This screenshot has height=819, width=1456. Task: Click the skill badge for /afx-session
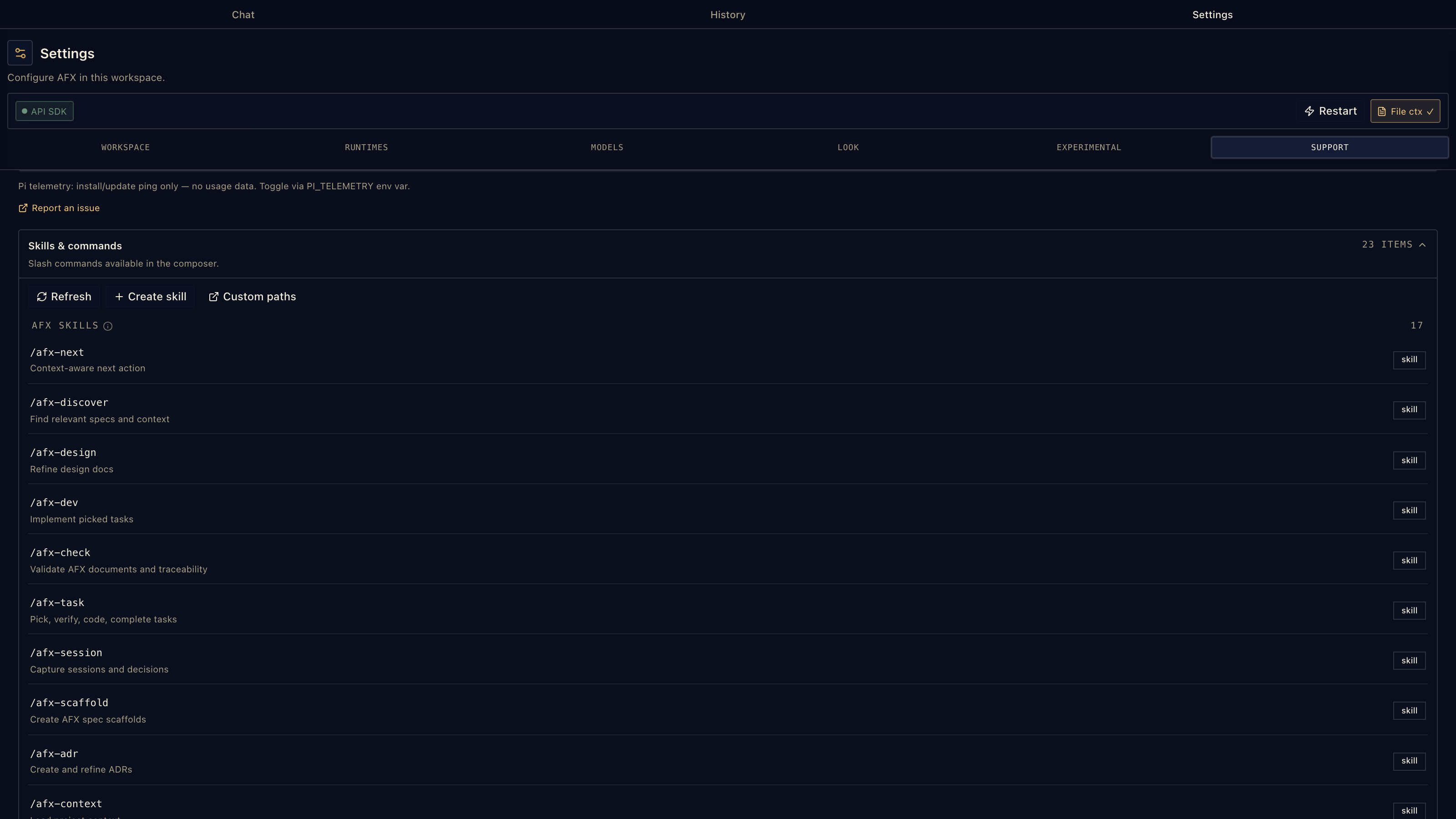1409,661
